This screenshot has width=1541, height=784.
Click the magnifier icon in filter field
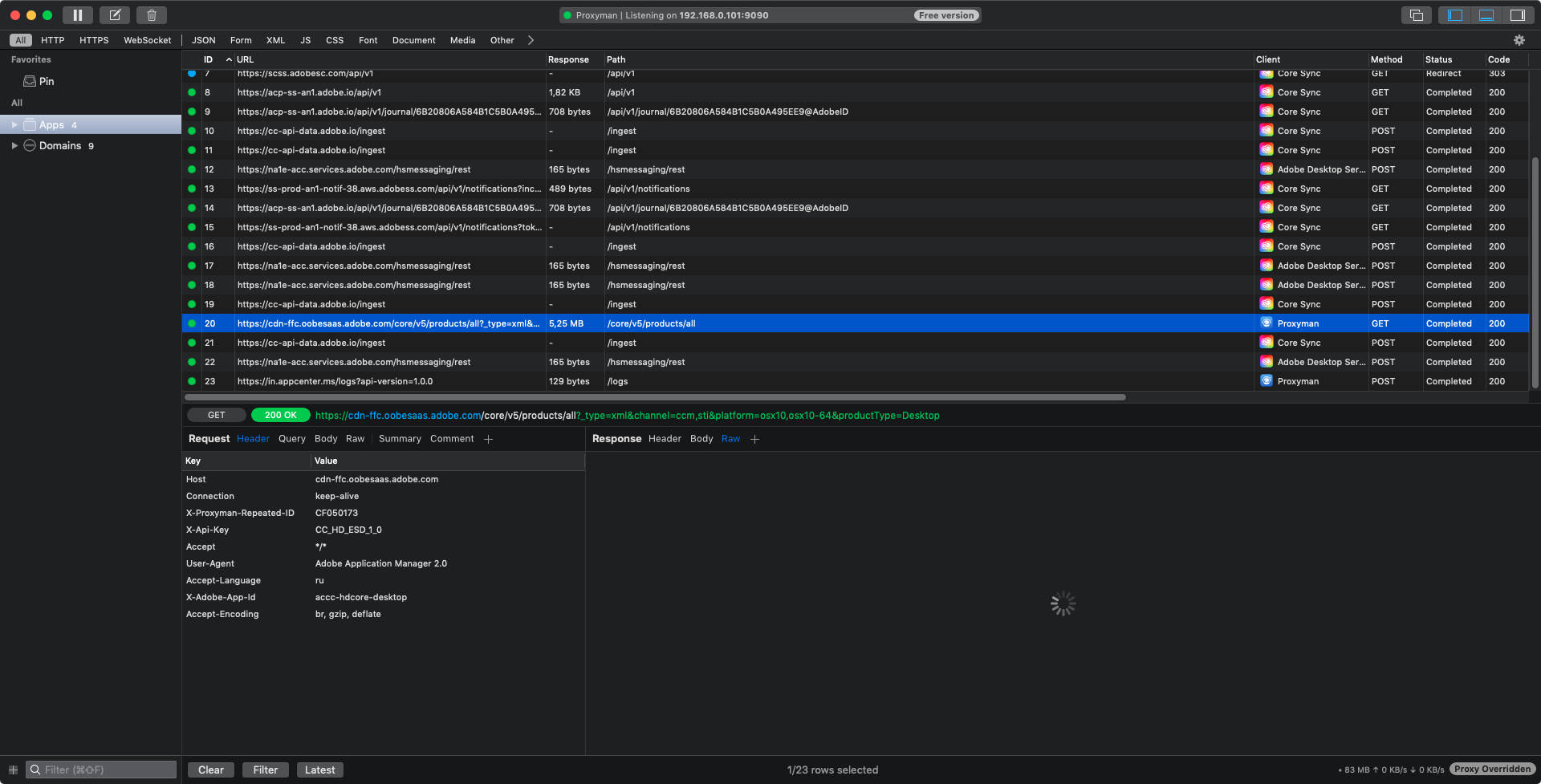pyautogui.click(x=35, y=770)
